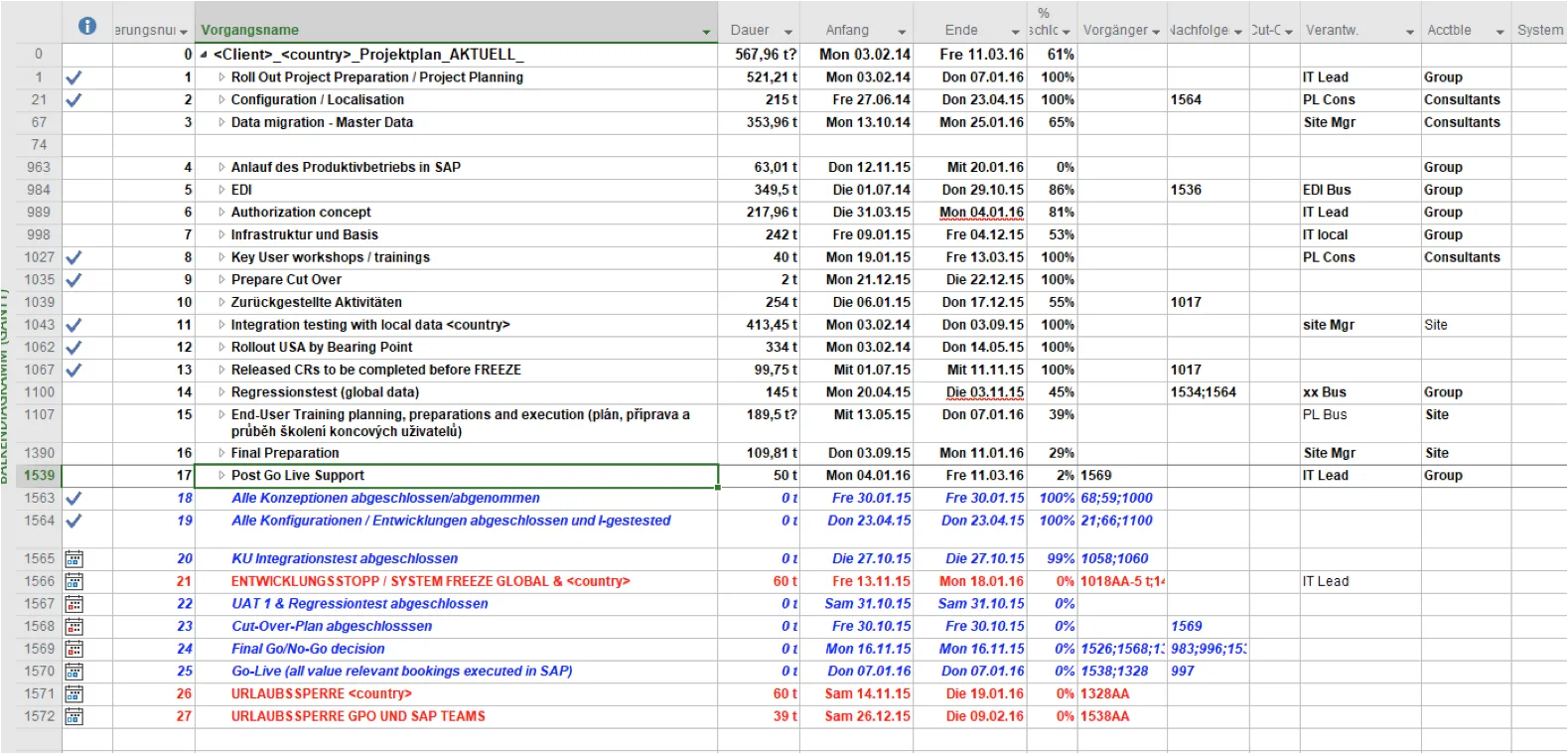Open the Verantw. column filter dropdown
The width and height of the screenshot is (1568, 754).
(x=1409, y=32)
